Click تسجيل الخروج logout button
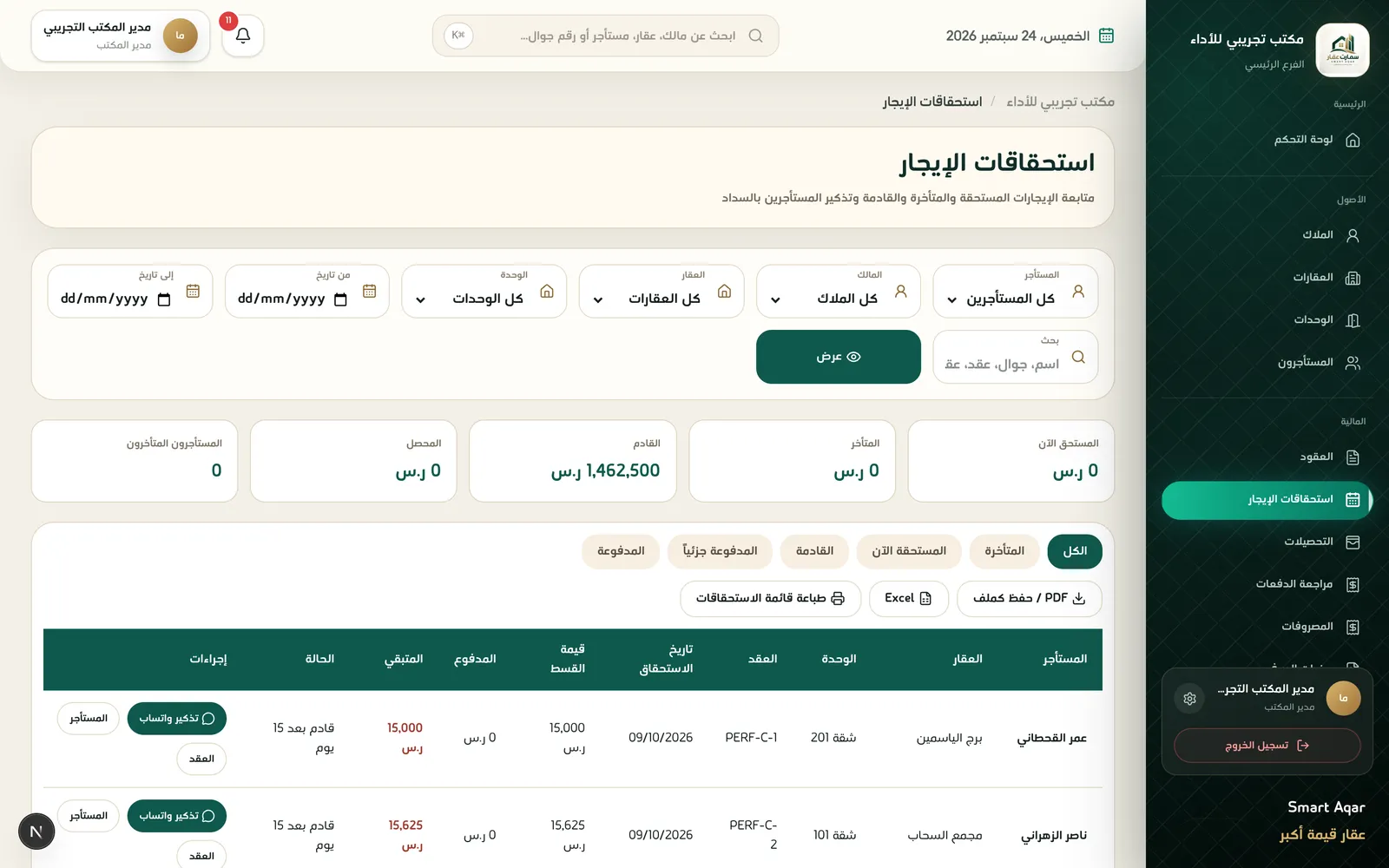The width and height of the screenshot is (1389, 868). (x=1267, y=746)
